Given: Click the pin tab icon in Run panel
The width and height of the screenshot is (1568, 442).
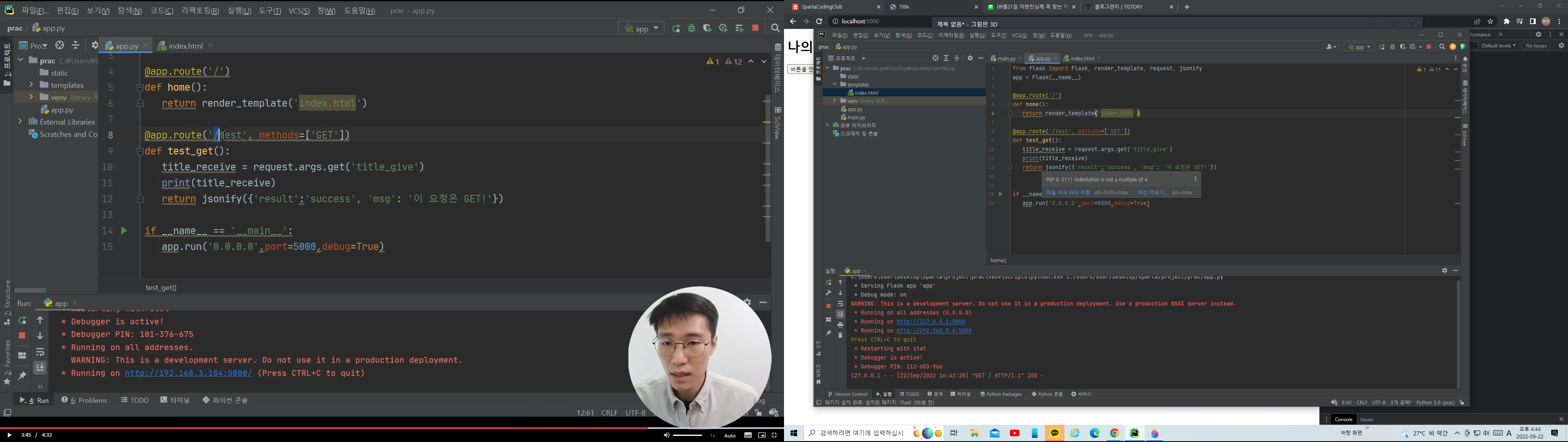Looking at the screenshot, I should click(22, 376).
